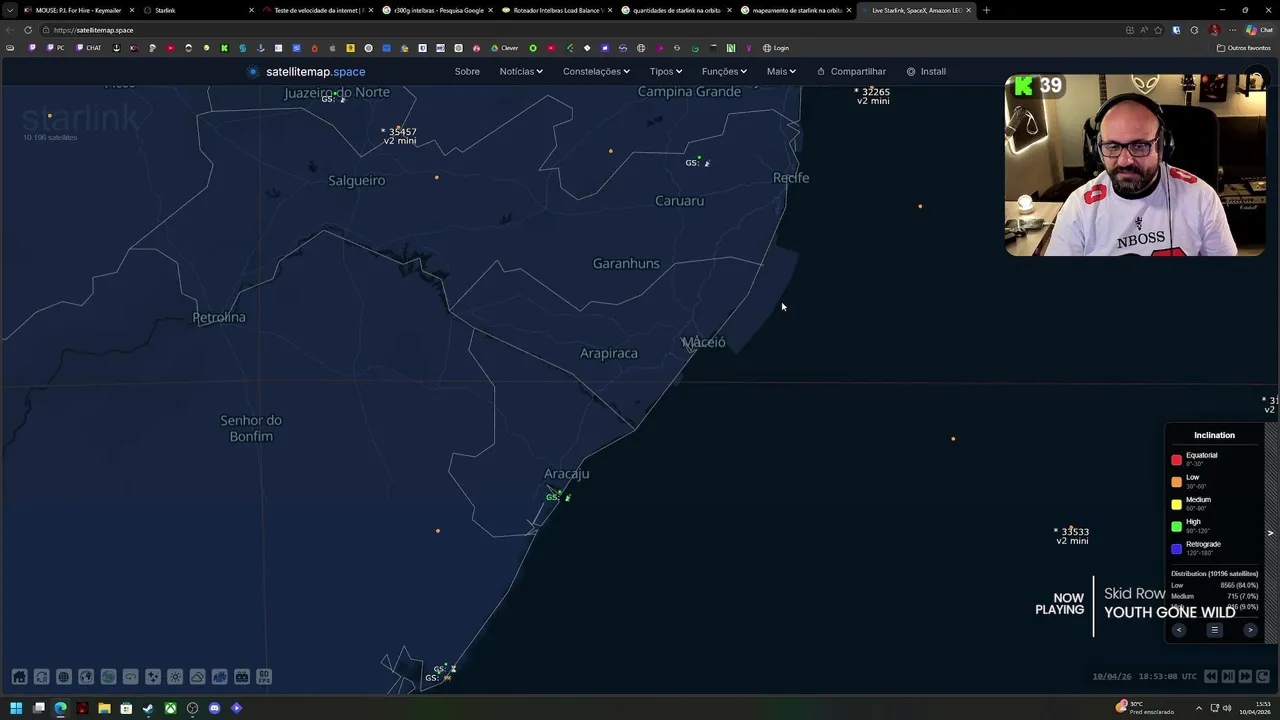Expand the Mais dropdown

point(781,72)
